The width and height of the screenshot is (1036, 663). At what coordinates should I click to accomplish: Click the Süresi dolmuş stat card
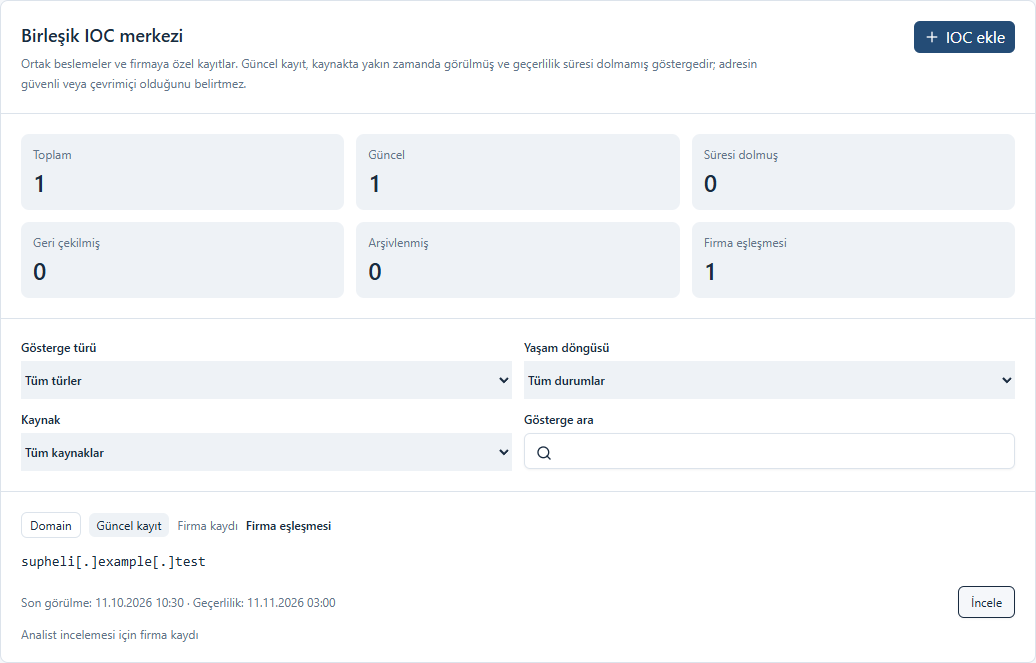pos(853,172)
